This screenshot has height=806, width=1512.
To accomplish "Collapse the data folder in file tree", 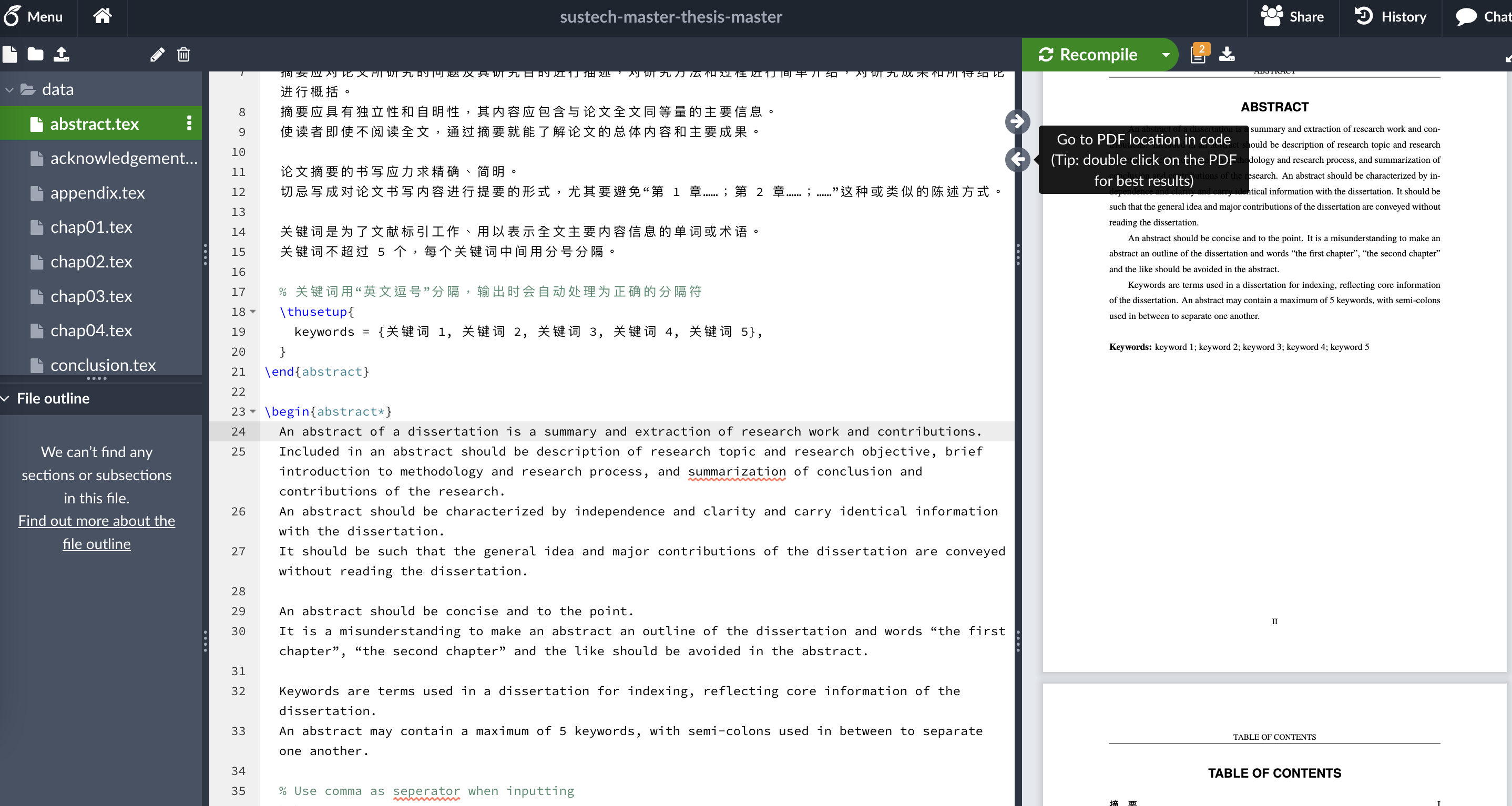I will (x=9, y=89).
